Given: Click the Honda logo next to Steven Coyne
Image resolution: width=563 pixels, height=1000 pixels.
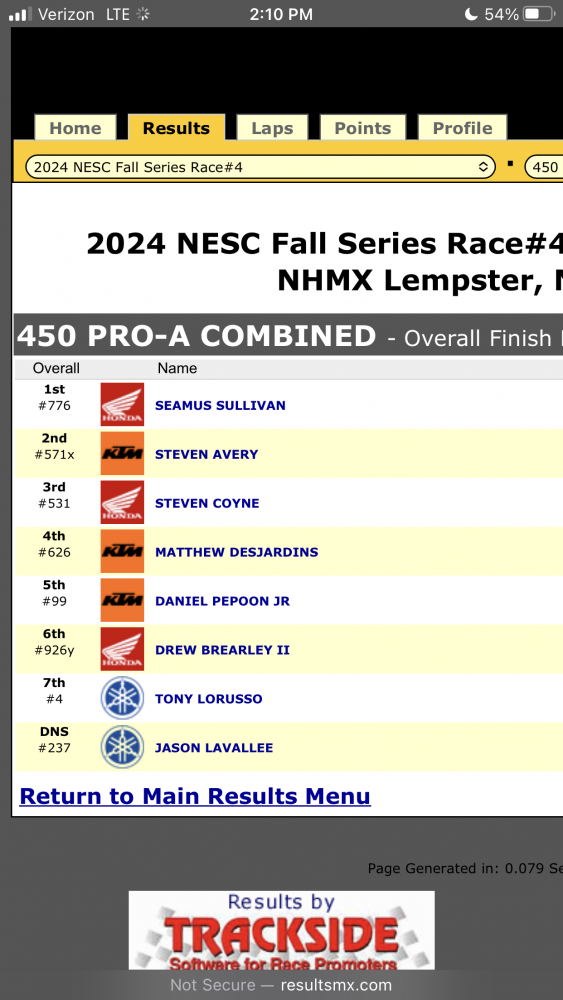Looking at the screenshot, I should pos(122,502).
